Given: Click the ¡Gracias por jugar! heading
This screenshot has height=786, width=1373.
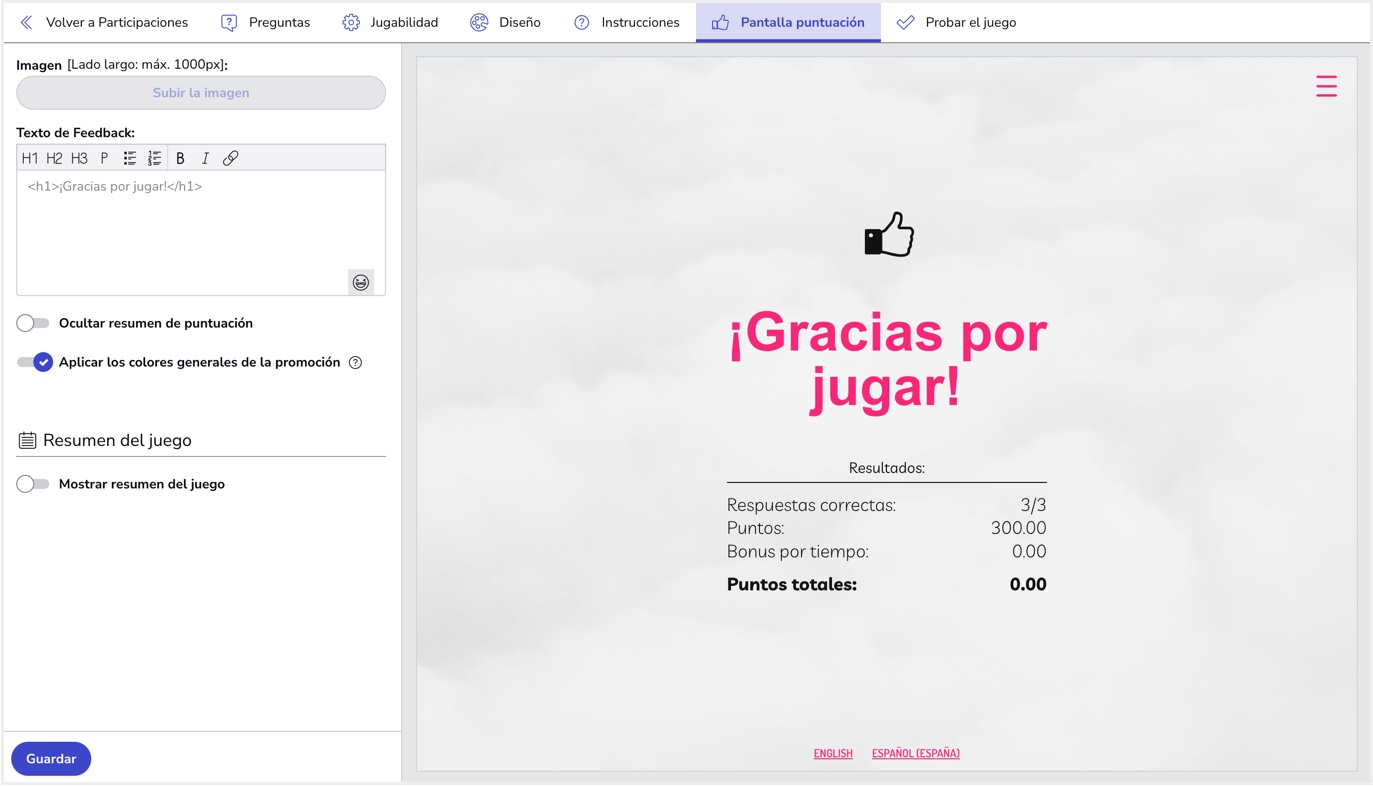Looking at the screenshot, I should pyautogui.click(x=887, y=360).
